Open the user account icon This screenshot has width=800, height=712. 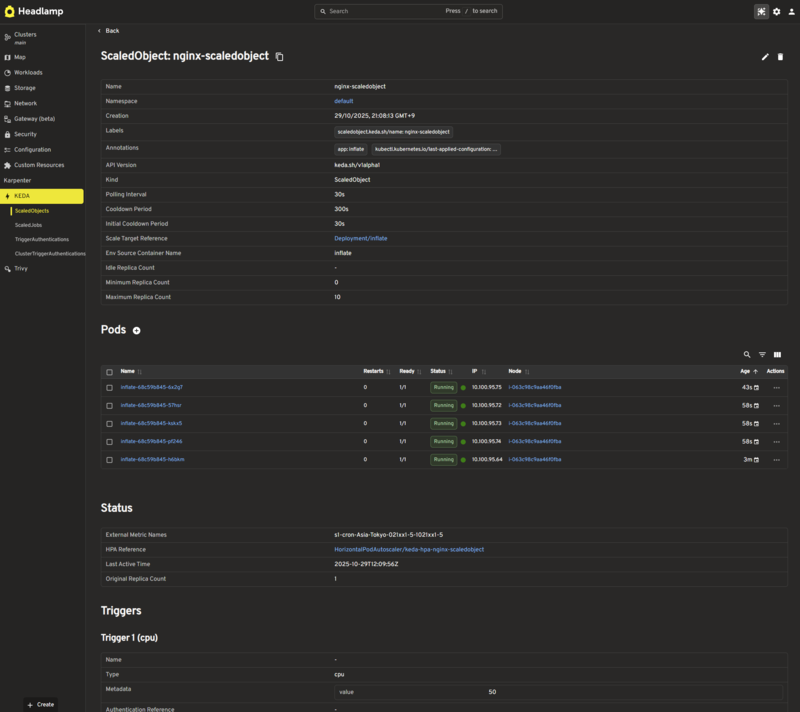click(791, 11)
